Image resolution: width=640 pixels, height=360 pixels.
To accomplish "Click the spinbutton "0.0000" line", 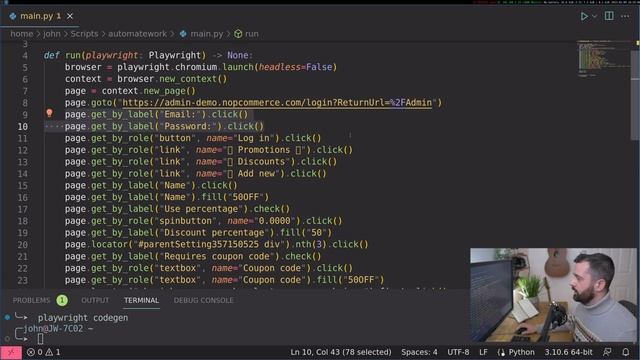I will pyautogui.click(x=203, y=221).
